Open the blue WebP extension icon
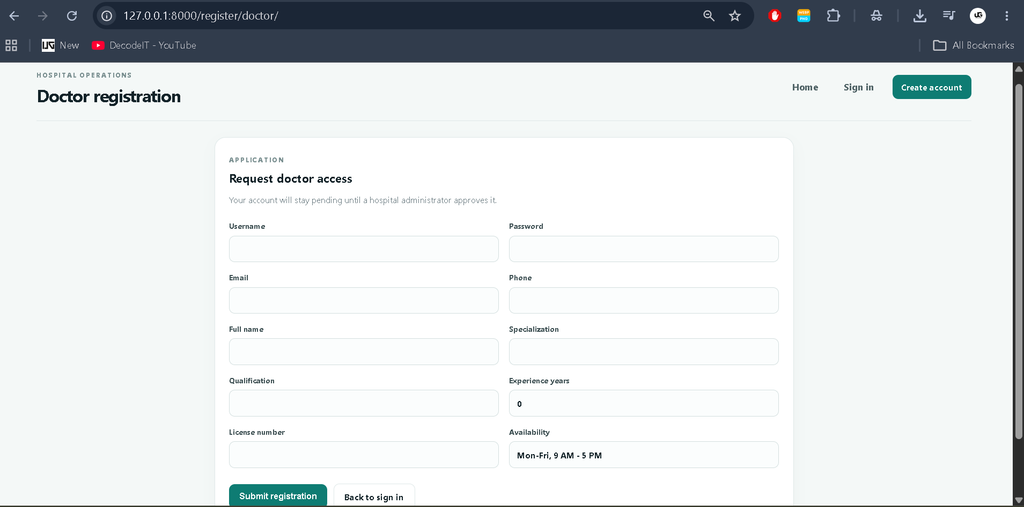This screenshot has height=507, width=1024. pos(804,16)
